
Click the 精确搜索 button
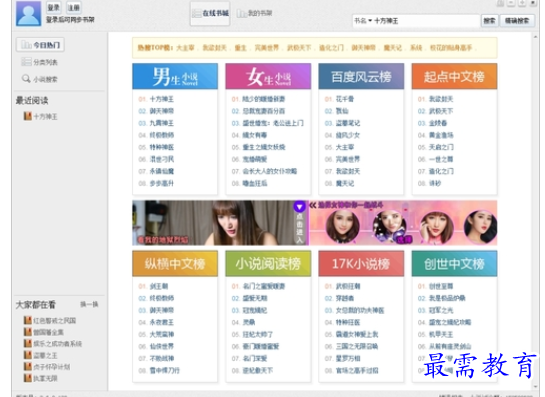click(517, 21)
